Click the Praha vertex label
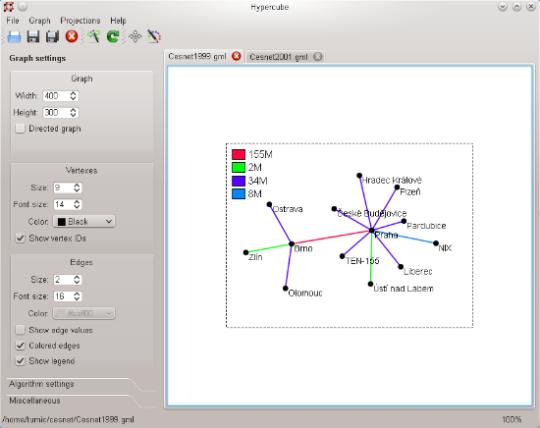This screenshot has width=540, height=428. click(386, 235)
